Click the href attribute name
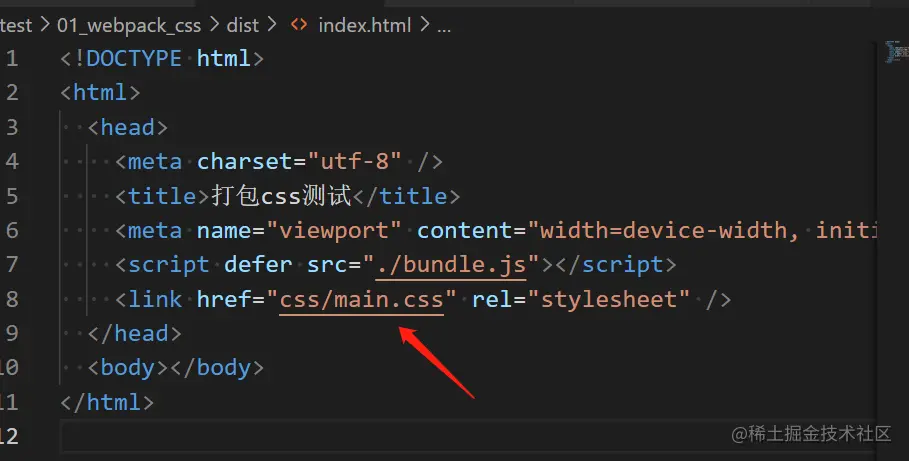 click(x=224, y=300)
